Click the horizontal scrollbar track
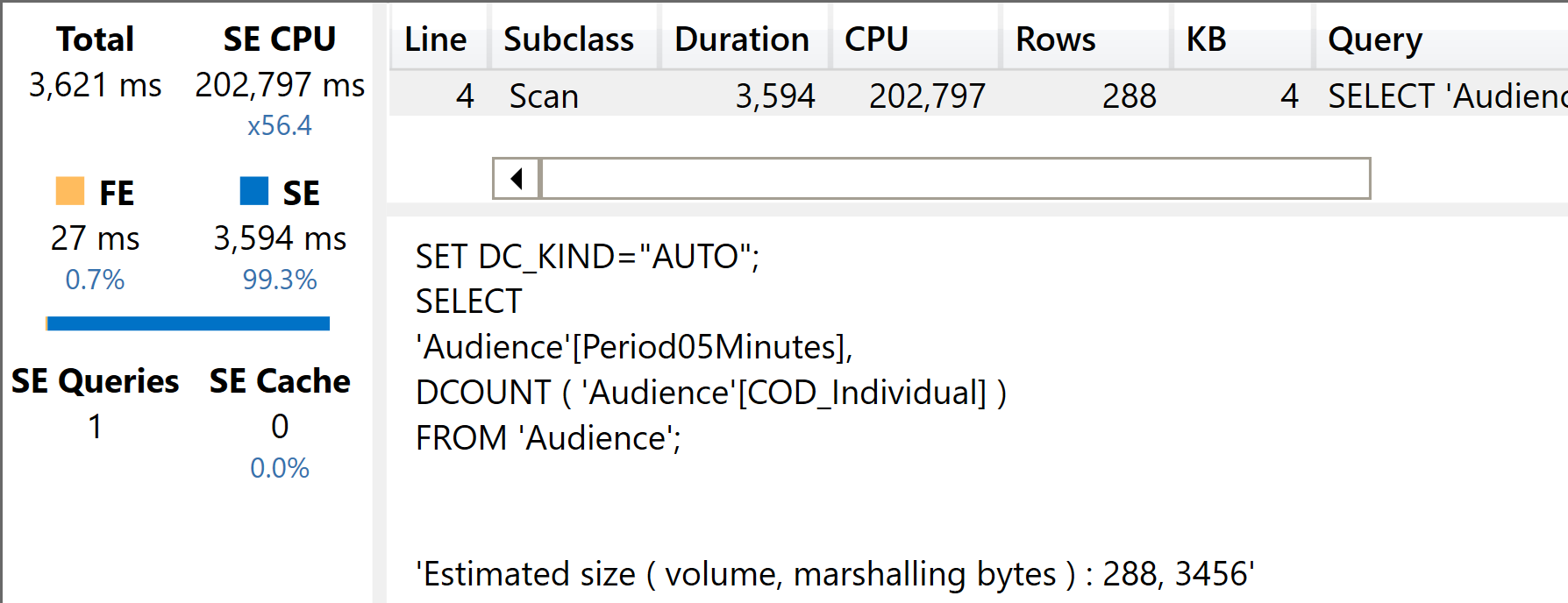Screen dimensions: 1568x603 point(956,179)
